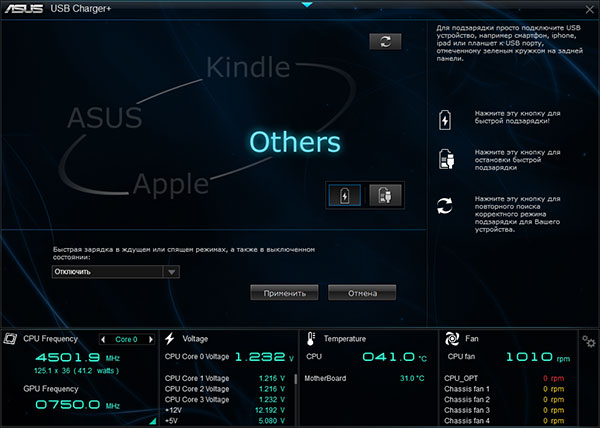
Task: Click the CPU Core 2 Voltage row
Action: tap(225, 389)
